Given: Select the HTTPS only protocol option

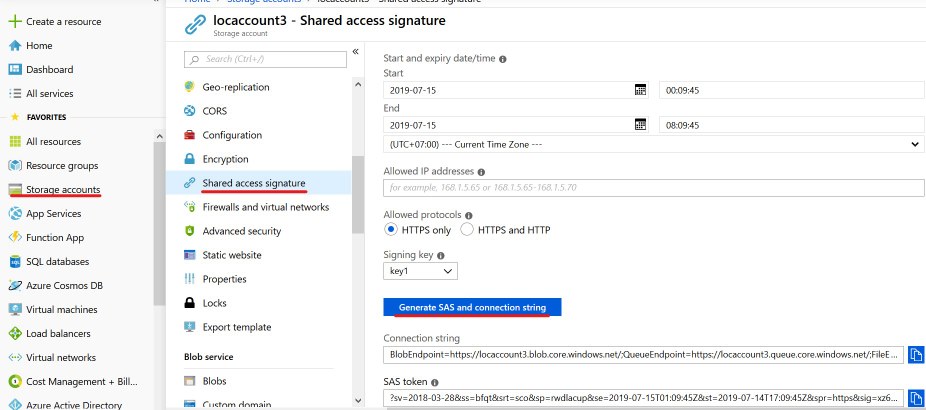Looking at the screenshot, I should [390, 229].
